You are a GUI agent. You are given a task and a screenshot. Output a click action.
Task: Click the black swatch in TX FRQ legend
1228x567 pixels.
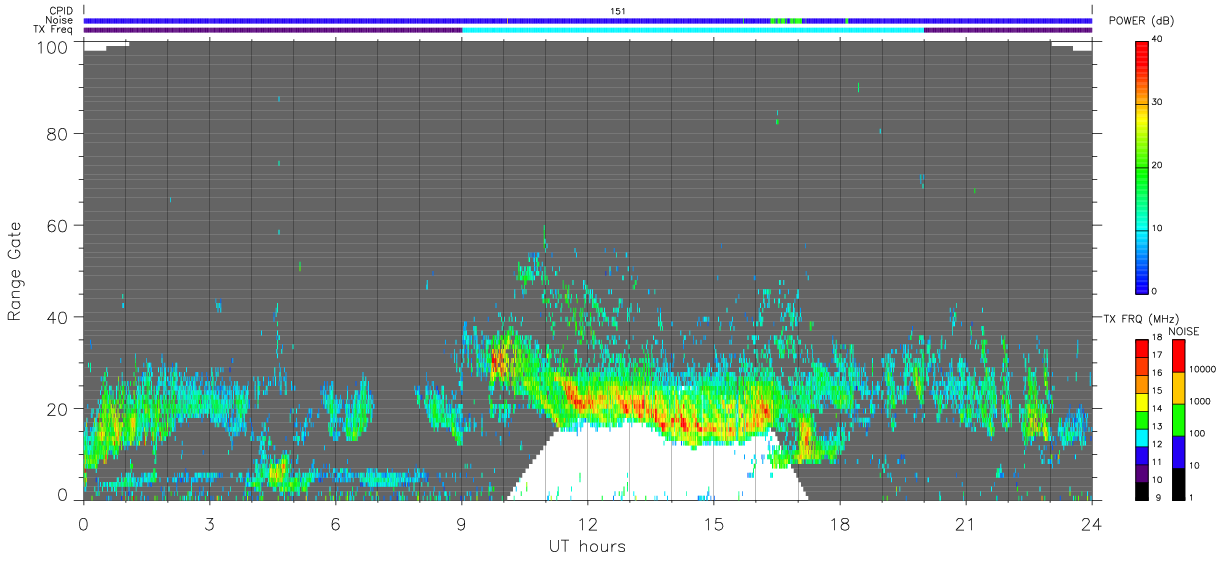coord(1142,492)
